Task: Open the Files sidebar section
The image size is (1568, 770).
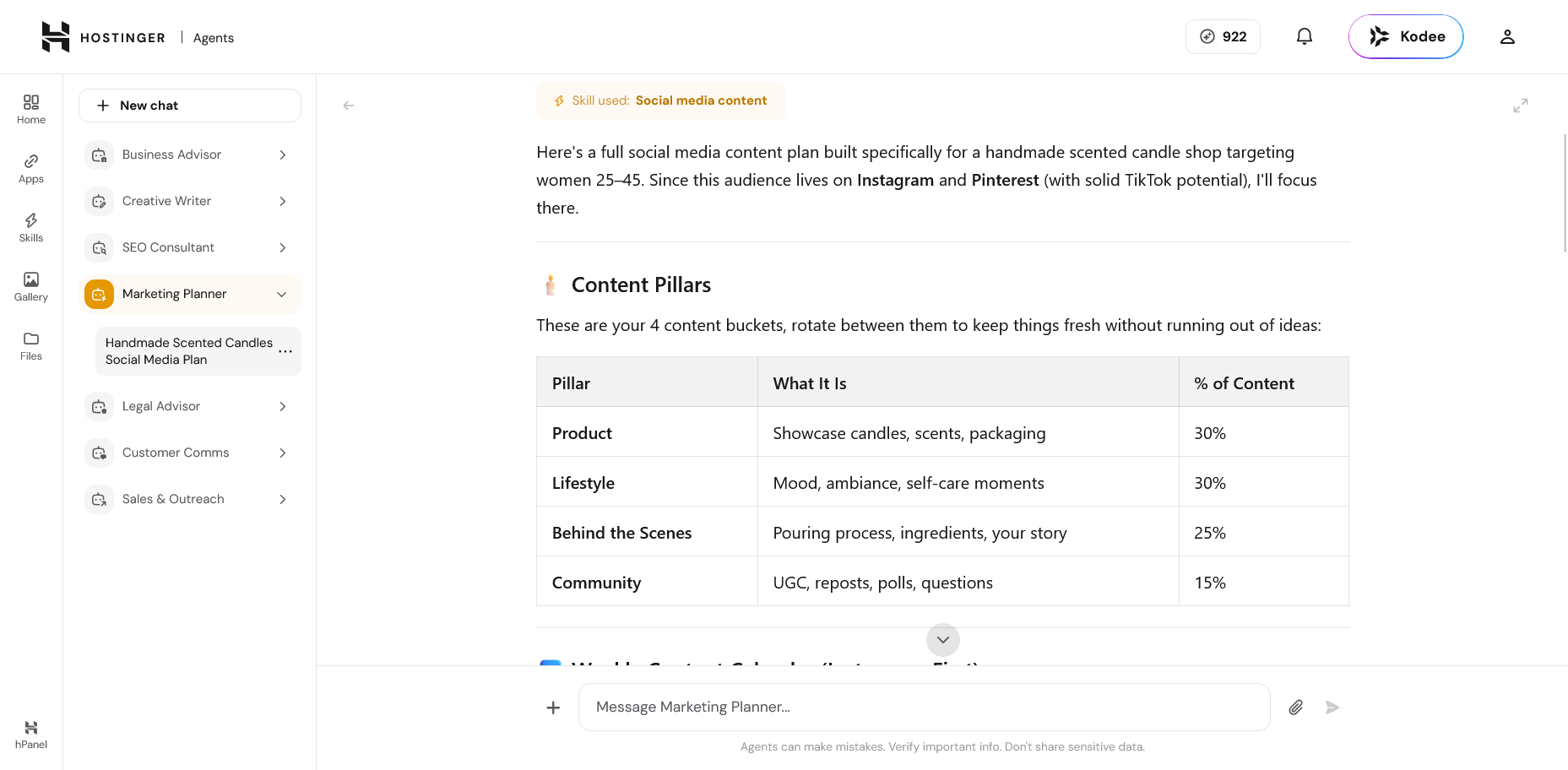Action: [31, 345]
